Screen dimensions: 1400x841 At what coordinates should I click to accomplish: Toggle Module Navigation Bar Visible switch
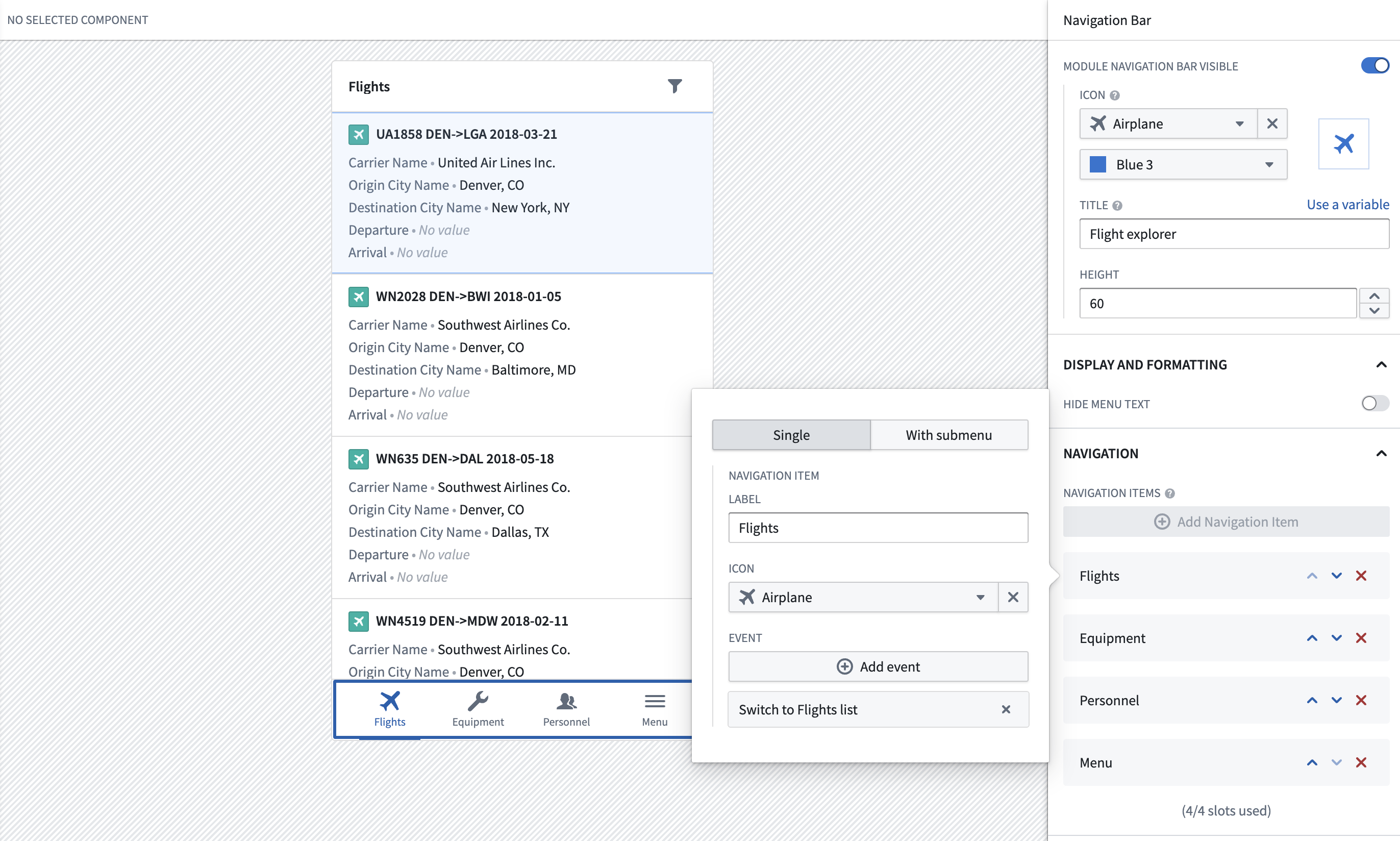click(x=1375, y=66)
